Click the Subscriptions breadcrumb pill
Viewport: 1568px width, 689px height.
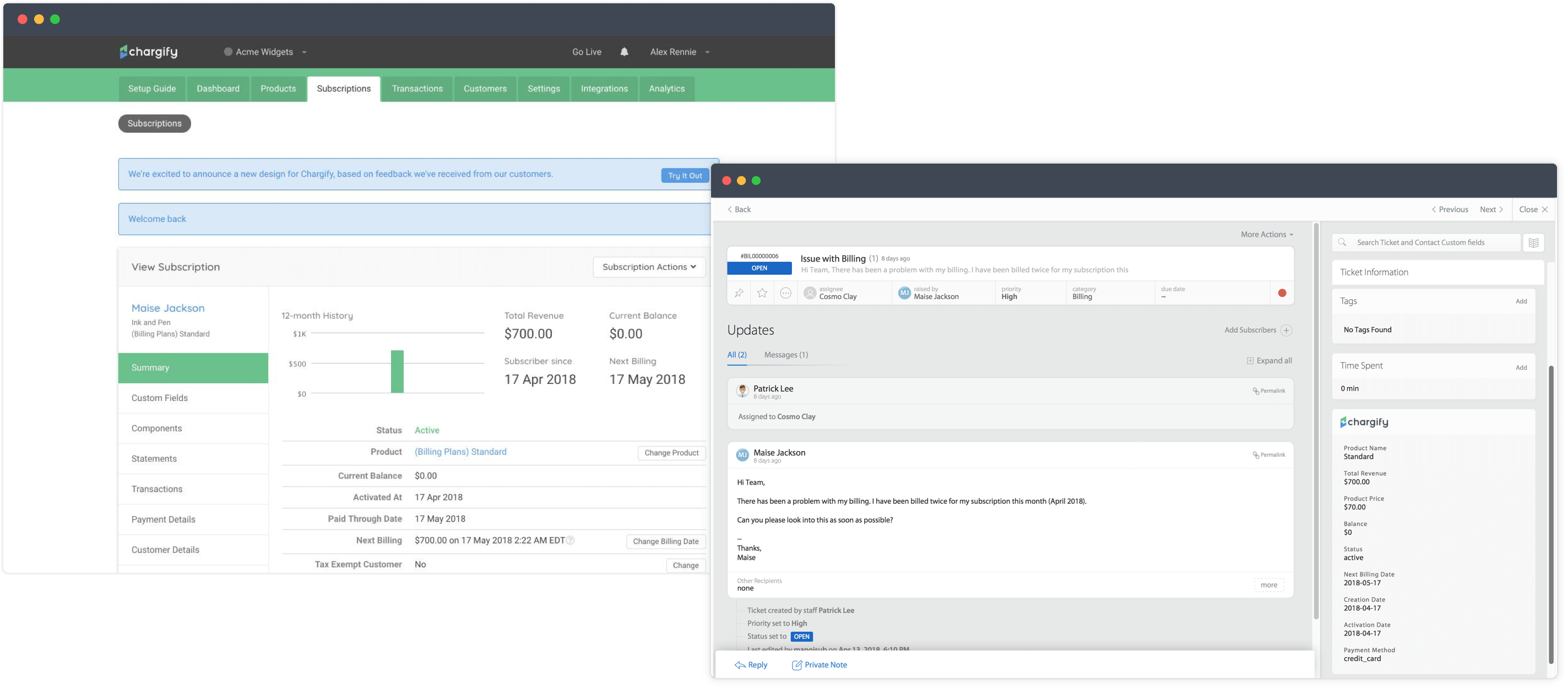pyautogui.click(x=155, y=123)
